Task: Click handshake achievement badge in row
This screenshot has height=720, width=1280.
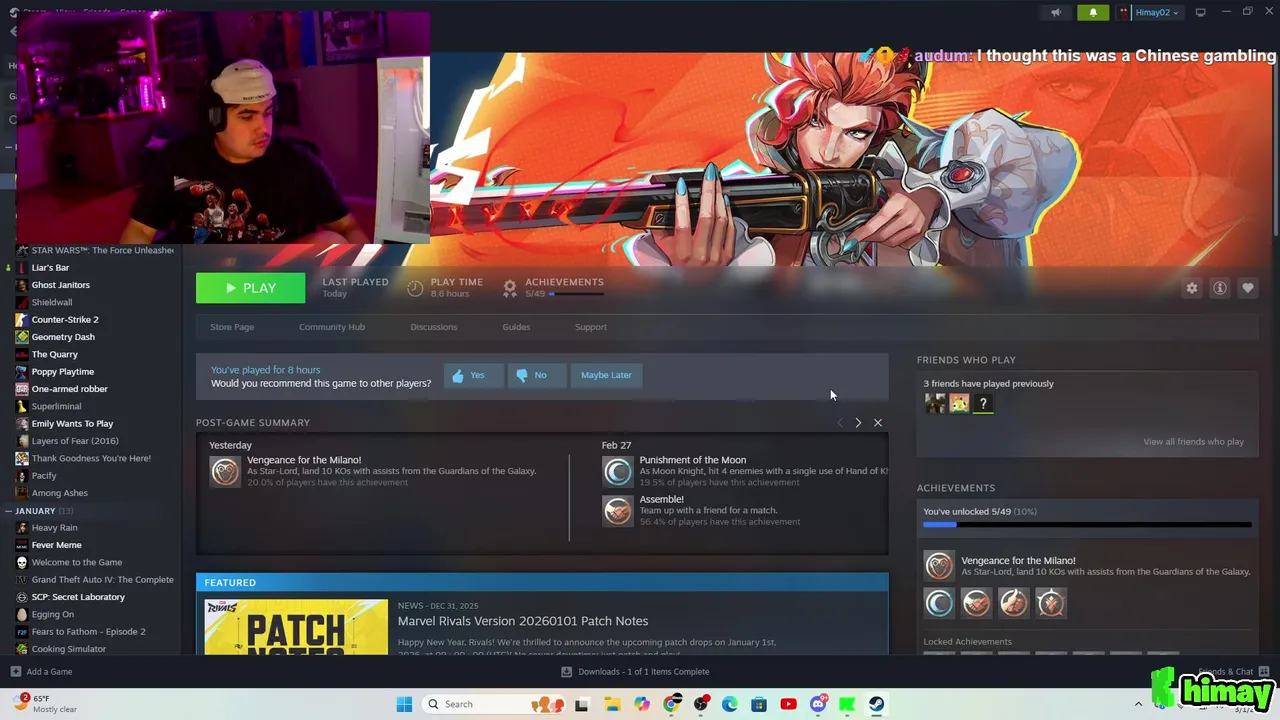Action: [976, 603]
